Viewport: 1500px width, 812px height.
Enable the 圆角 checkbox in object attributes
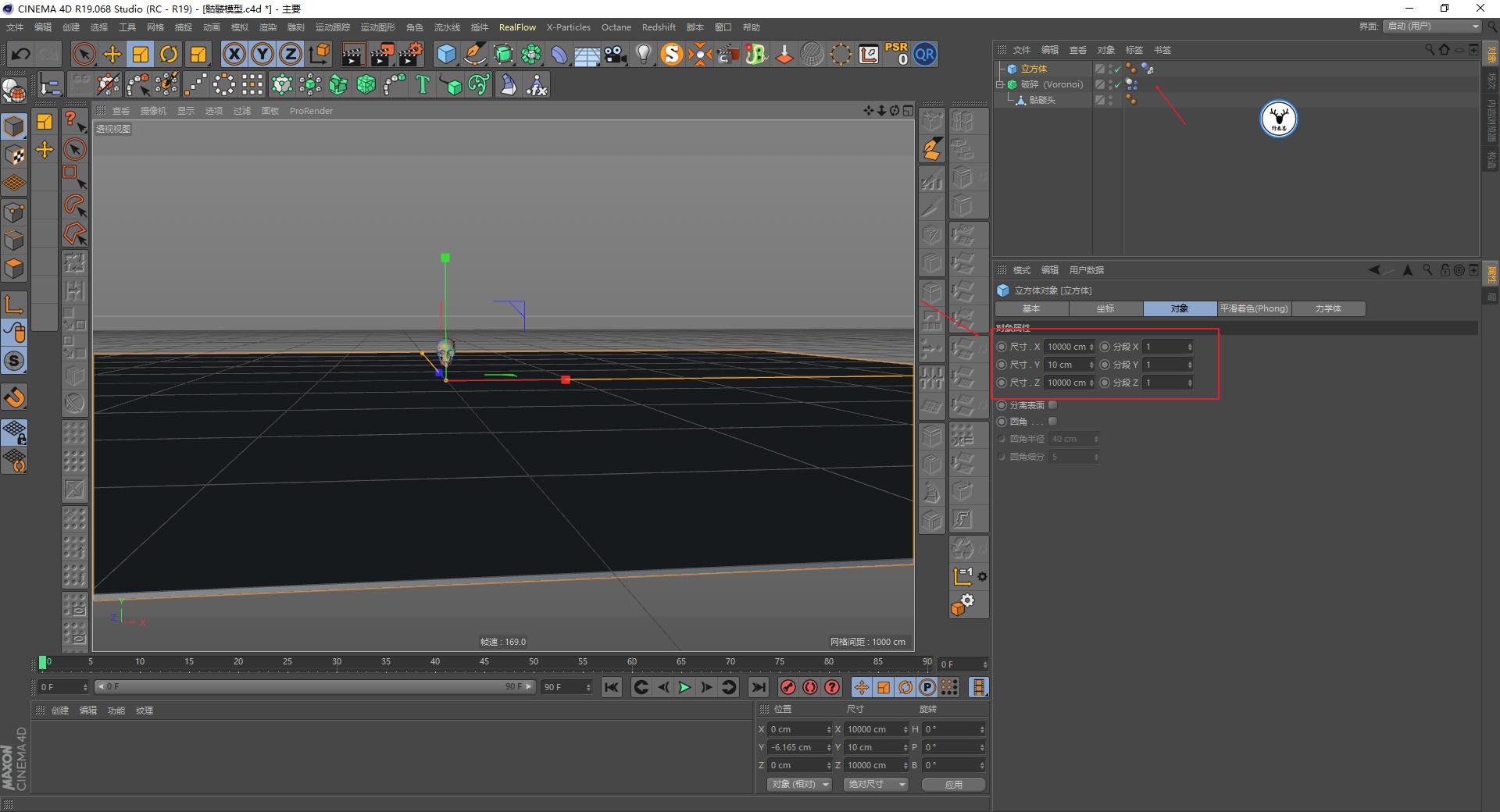1053,421
